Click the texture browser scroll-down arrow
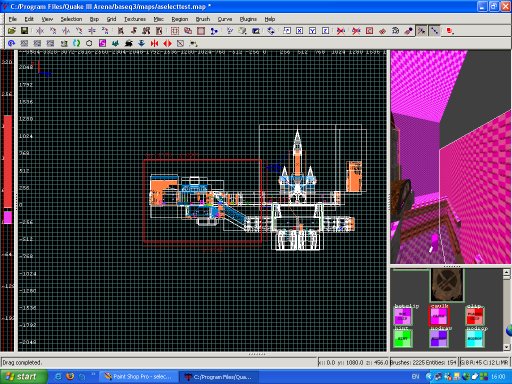Viewport: 512px width, 384px height. click(506, 347)
